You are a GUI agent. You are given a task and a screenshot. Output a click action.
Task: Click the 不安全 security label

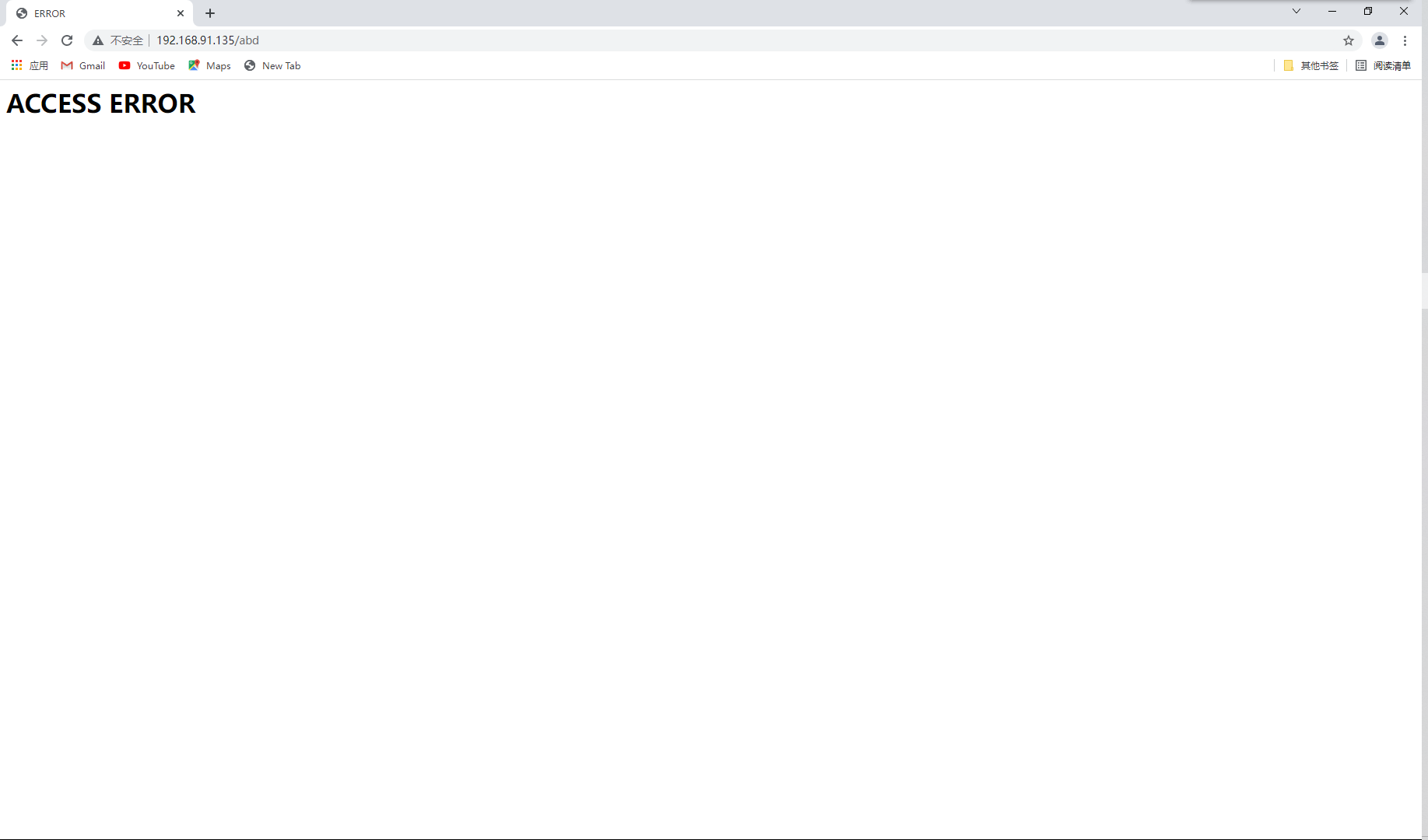(x=127, y=40)
